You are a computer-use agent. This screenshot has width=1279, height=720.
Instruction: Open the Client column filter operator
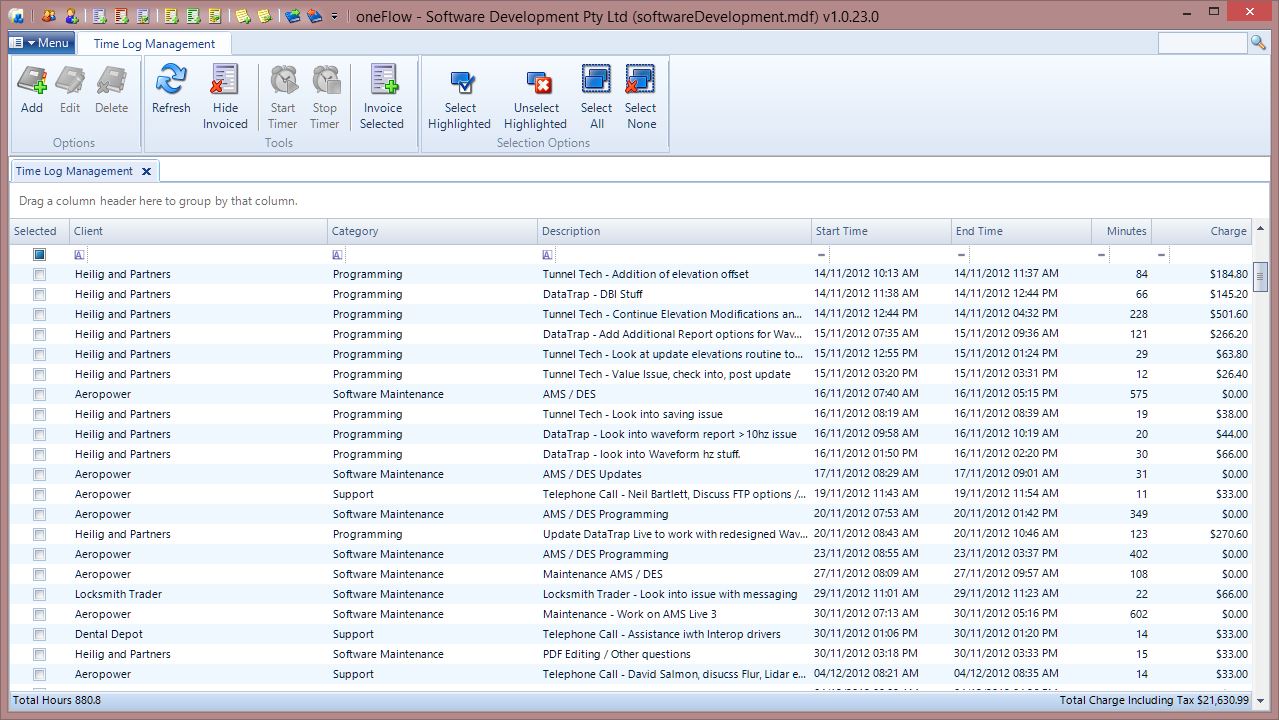(x=80, y=255)
